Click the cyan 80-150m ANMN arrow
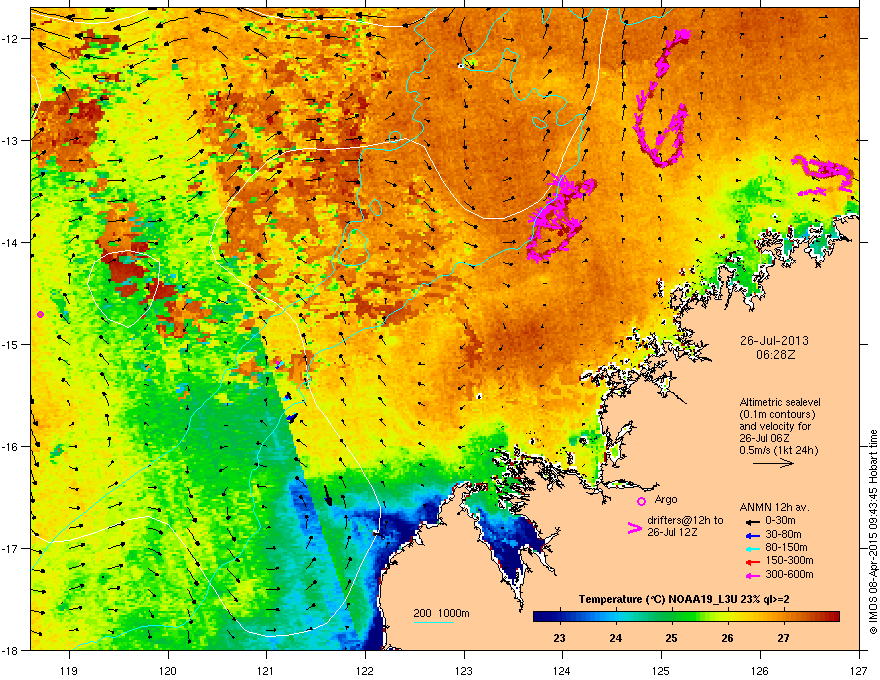The width and height of the screenshot is (880, 680). click(x=753, y=548)
